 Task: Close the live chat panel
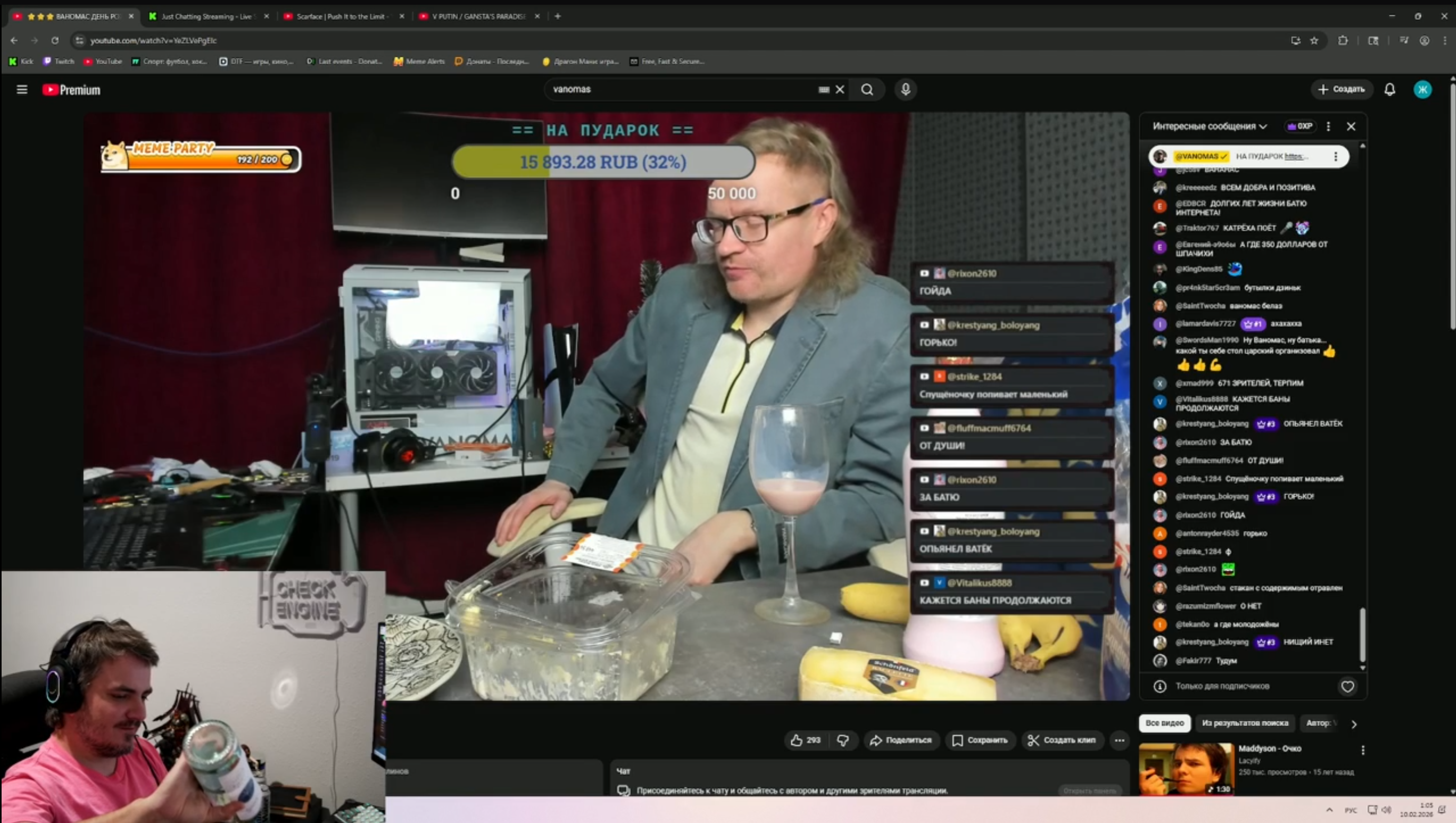pos(1351,126)
